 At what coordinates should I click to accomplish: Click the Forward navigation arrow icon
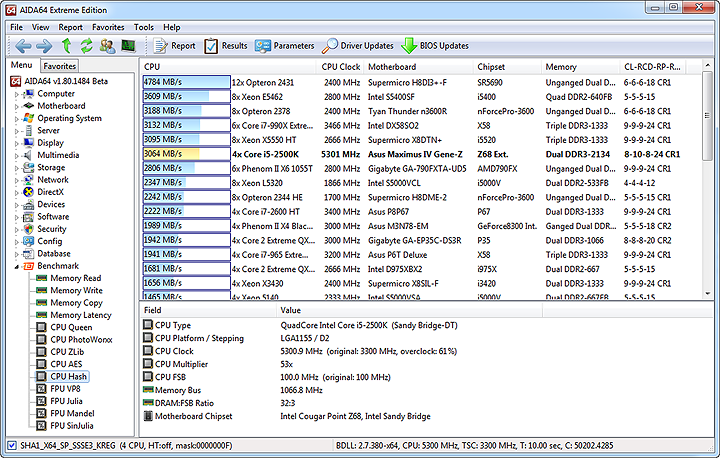pyautogui.click(x=44, y=46)
